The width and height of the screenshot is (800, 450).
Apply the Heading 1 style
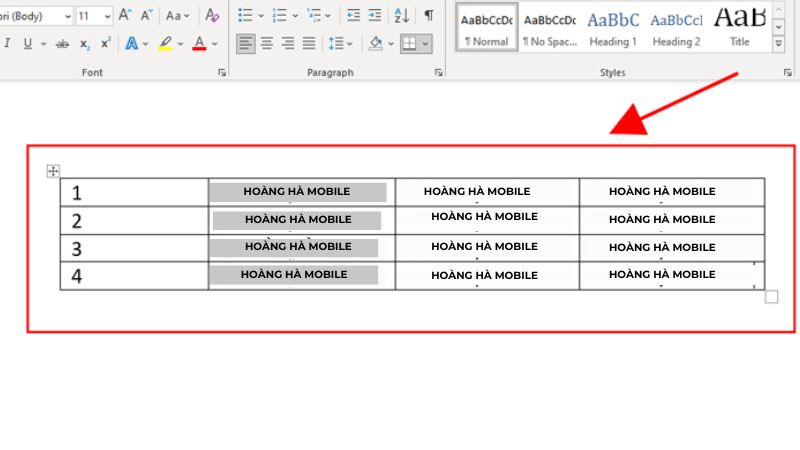(x=612, y=28)
